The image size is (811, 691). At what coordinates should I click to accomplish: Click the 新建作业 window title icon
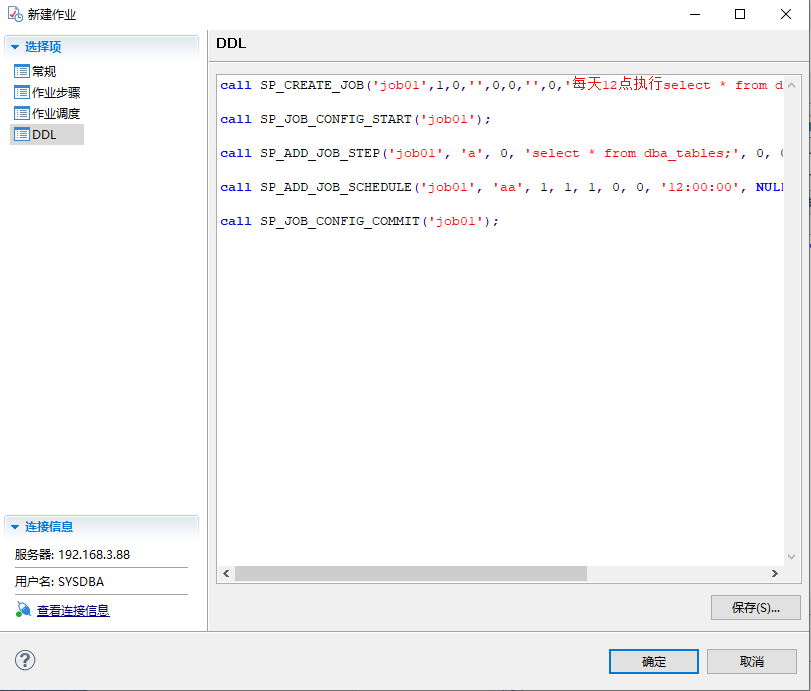tap(15, 14)
